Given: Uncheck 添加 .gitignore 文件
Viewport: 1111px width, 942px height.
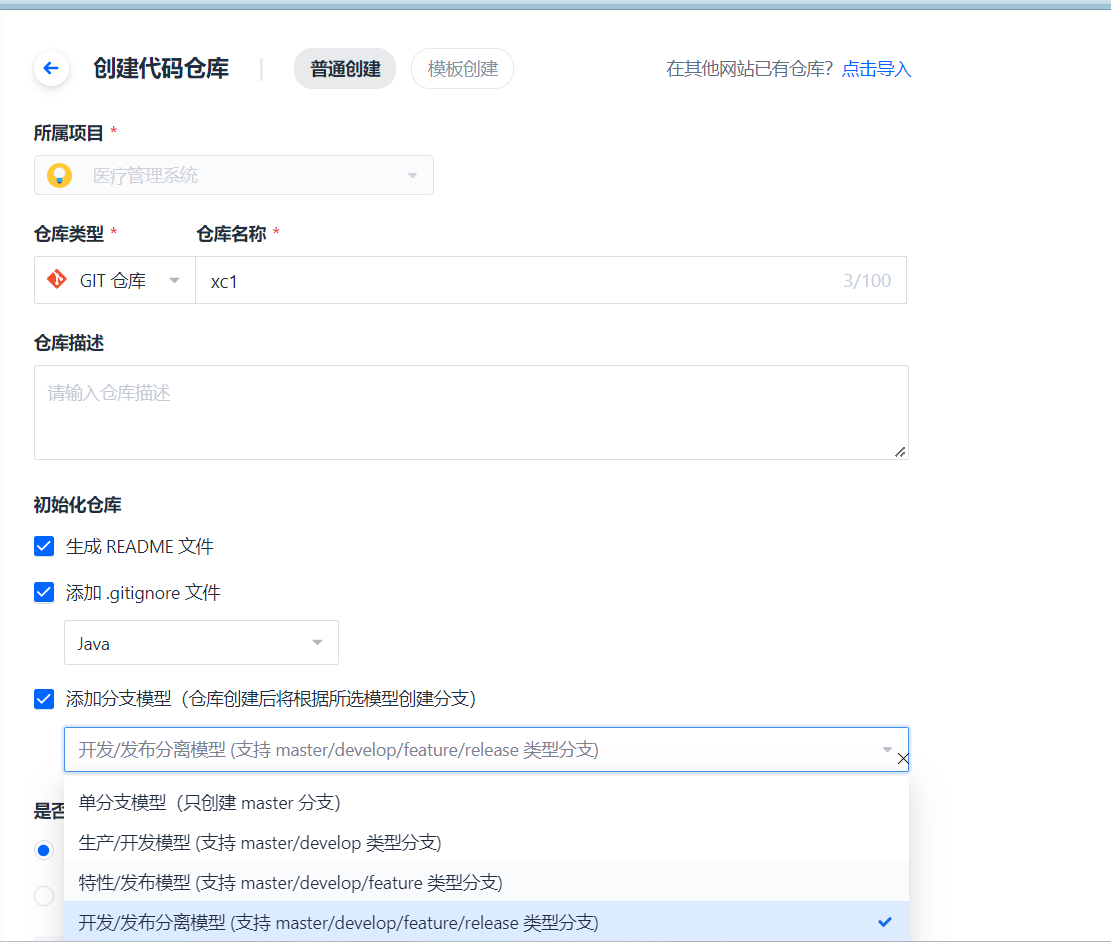Looking at the screenshot, I should [x=44, y=592].
